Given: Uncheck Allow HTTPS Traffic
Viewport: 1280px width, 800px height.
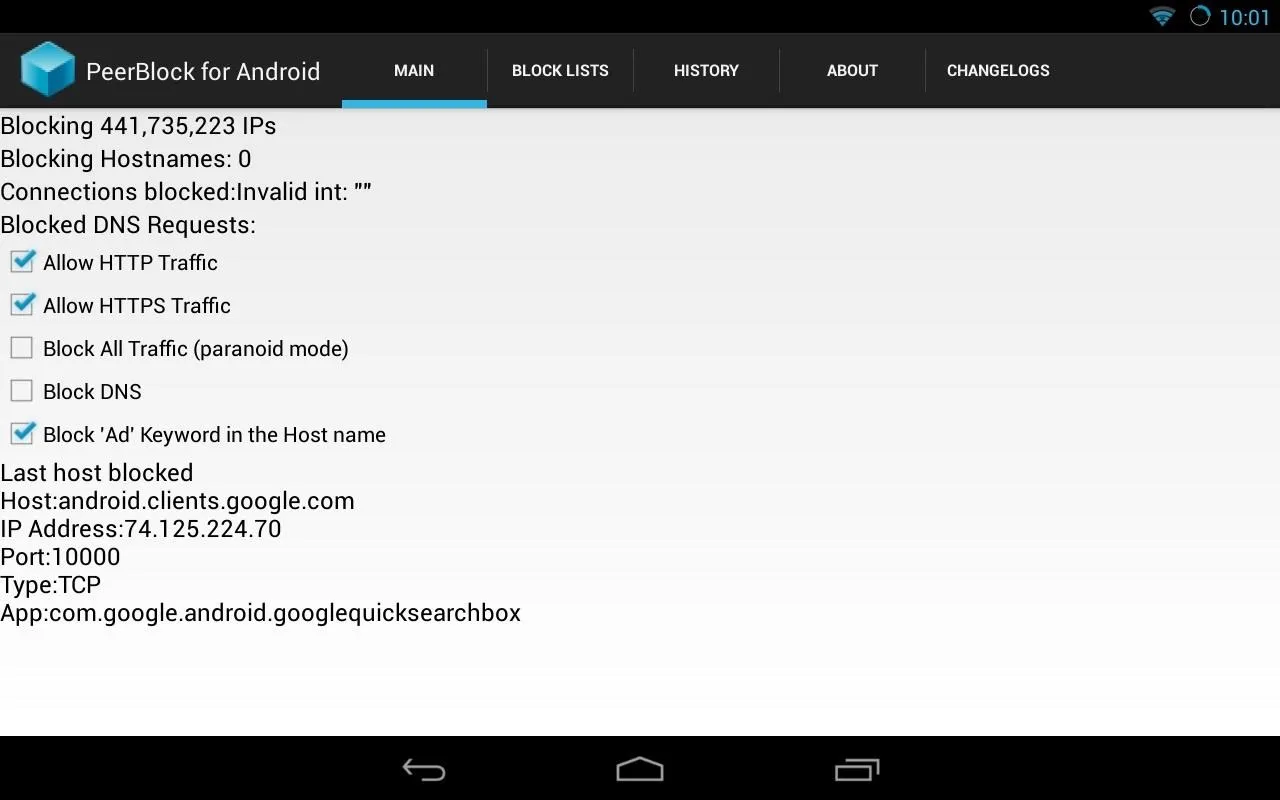Looking at the screenshot, I should click(x=22, y=305).
